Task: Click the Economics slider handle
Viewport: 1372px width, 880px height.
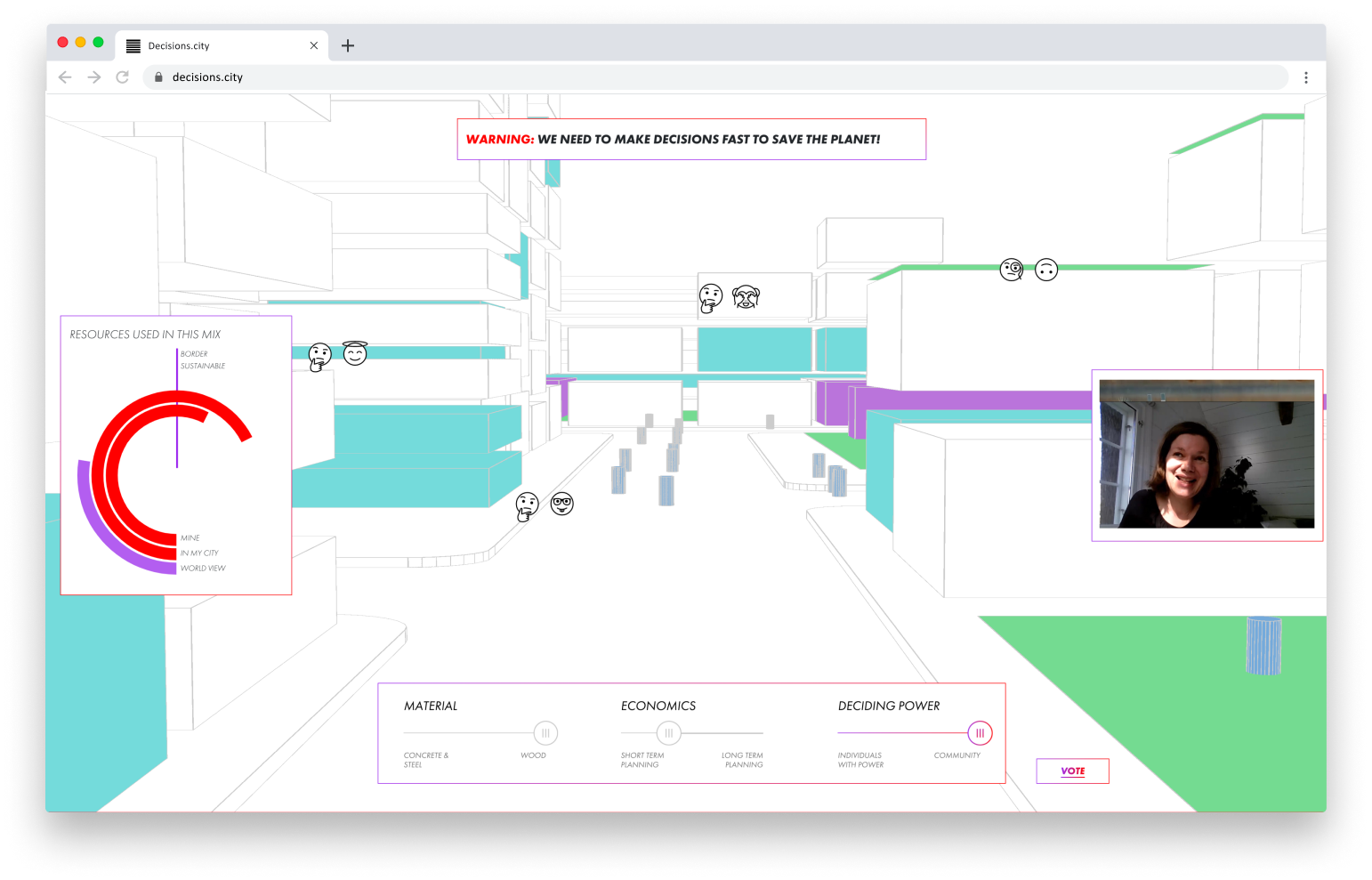Action: (x=668, y=733)
